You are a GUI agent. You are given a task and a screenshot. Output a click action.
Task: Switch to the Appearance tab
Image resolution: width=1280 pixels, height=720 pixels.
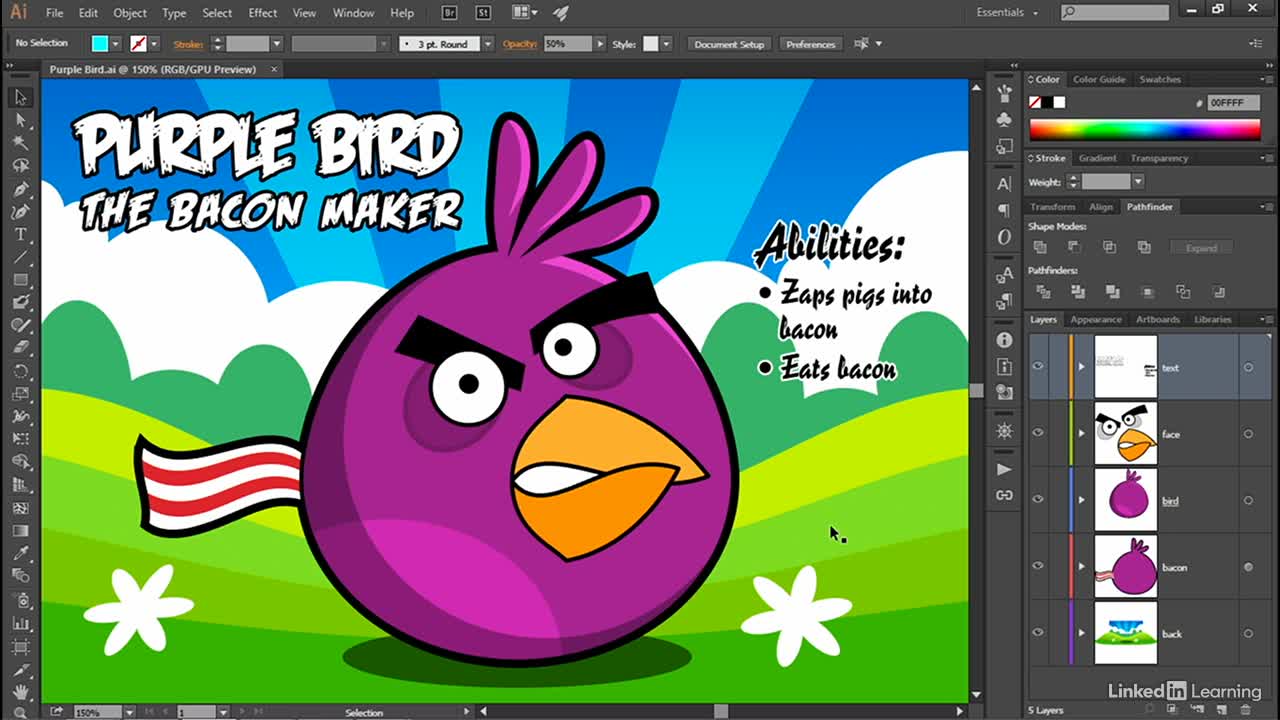coord(1096,319)
